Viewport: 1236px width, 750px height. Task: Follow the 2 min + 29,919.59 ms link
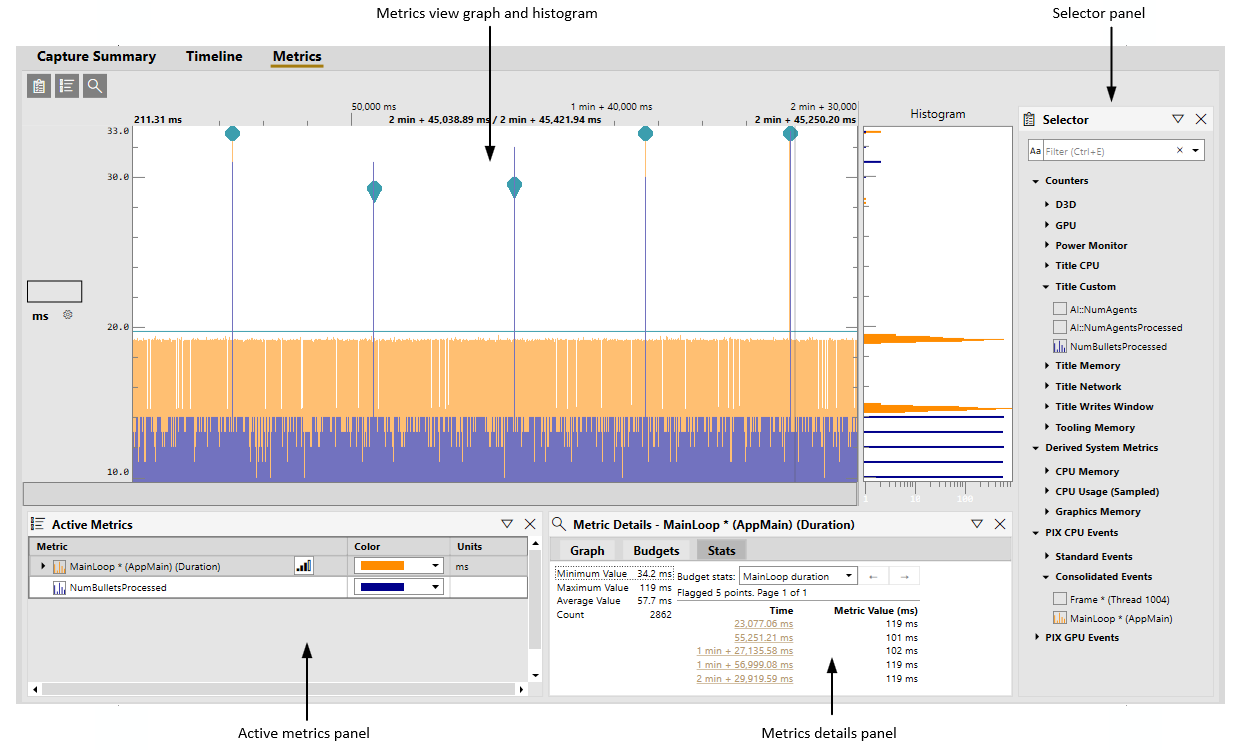745,678
